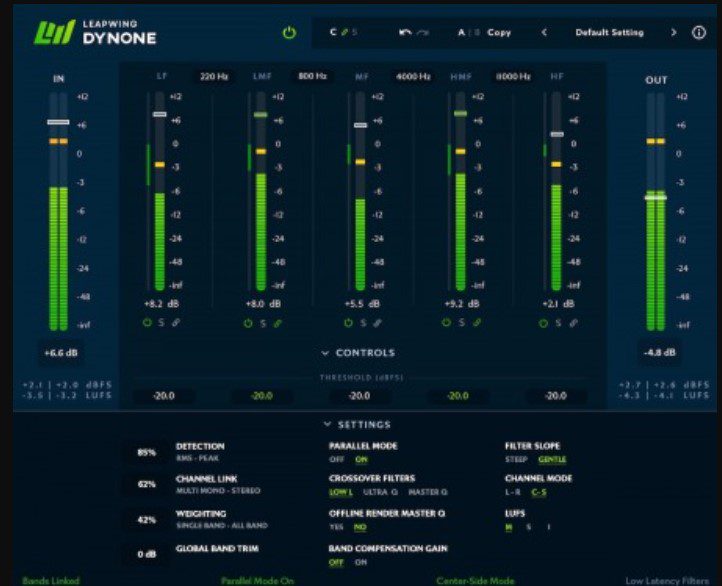The image size is (722, 586).
Task: Click the Detection 85% value box
Action: click(x=146, y=453)
